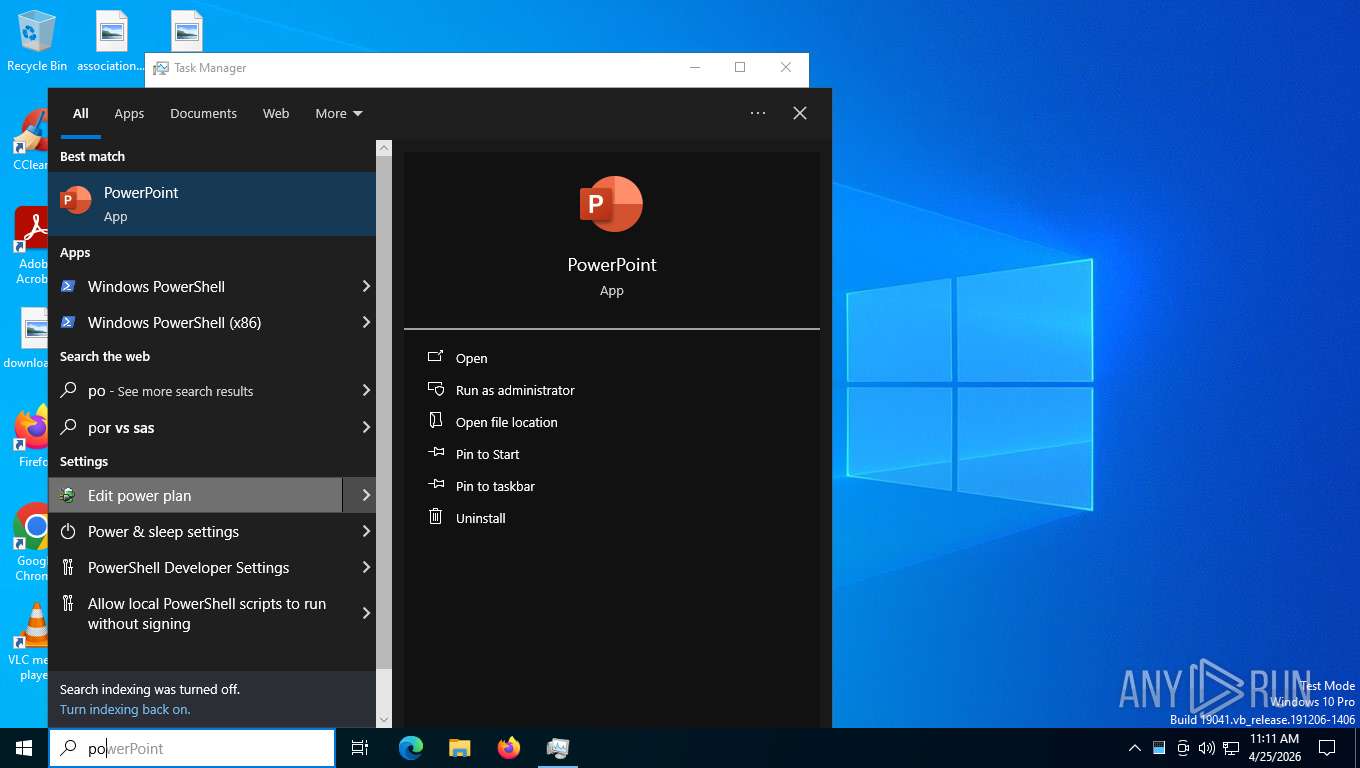Open File Explorer from the taskbar
Image resolution: width=1360 pixels, height=768 pixels.
click(459, 748)
